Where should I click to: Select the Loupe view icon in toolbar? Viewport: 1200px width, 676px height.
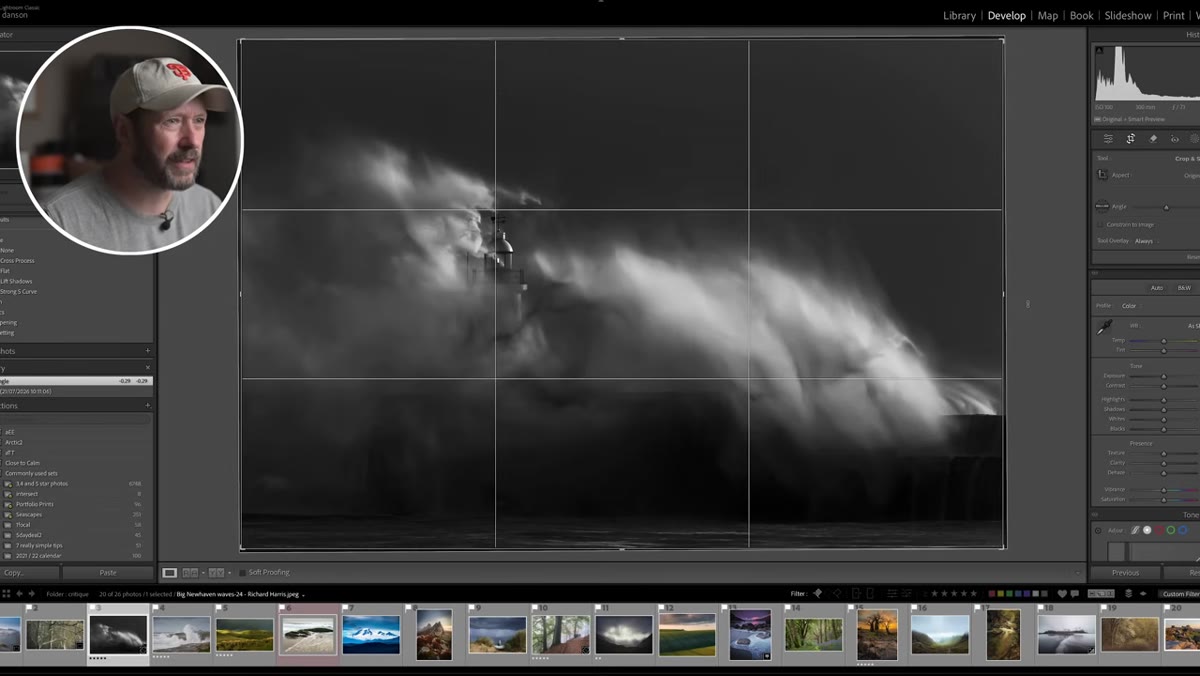170,572
